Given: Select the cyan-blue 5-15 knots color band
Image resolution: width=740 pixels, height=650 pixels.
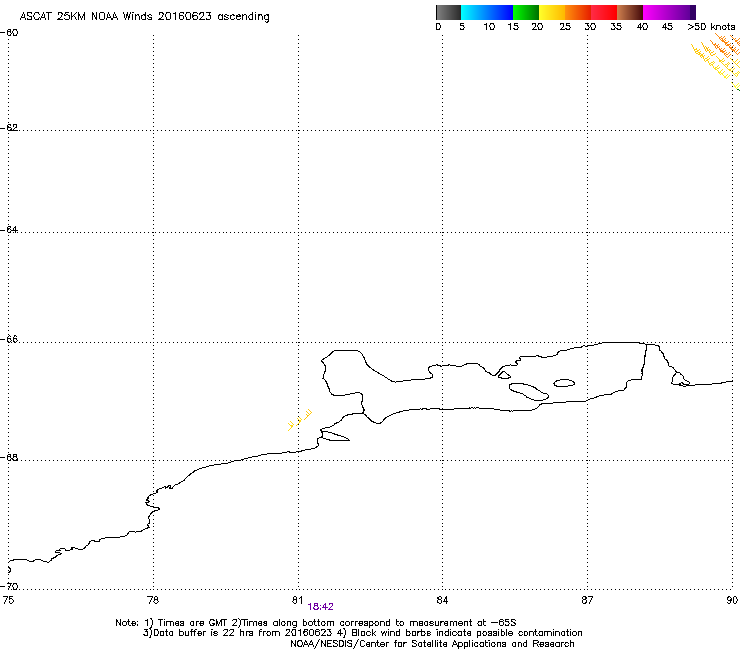Looking at the screenshot, I should pyautogui.click(x=487, y=12).
